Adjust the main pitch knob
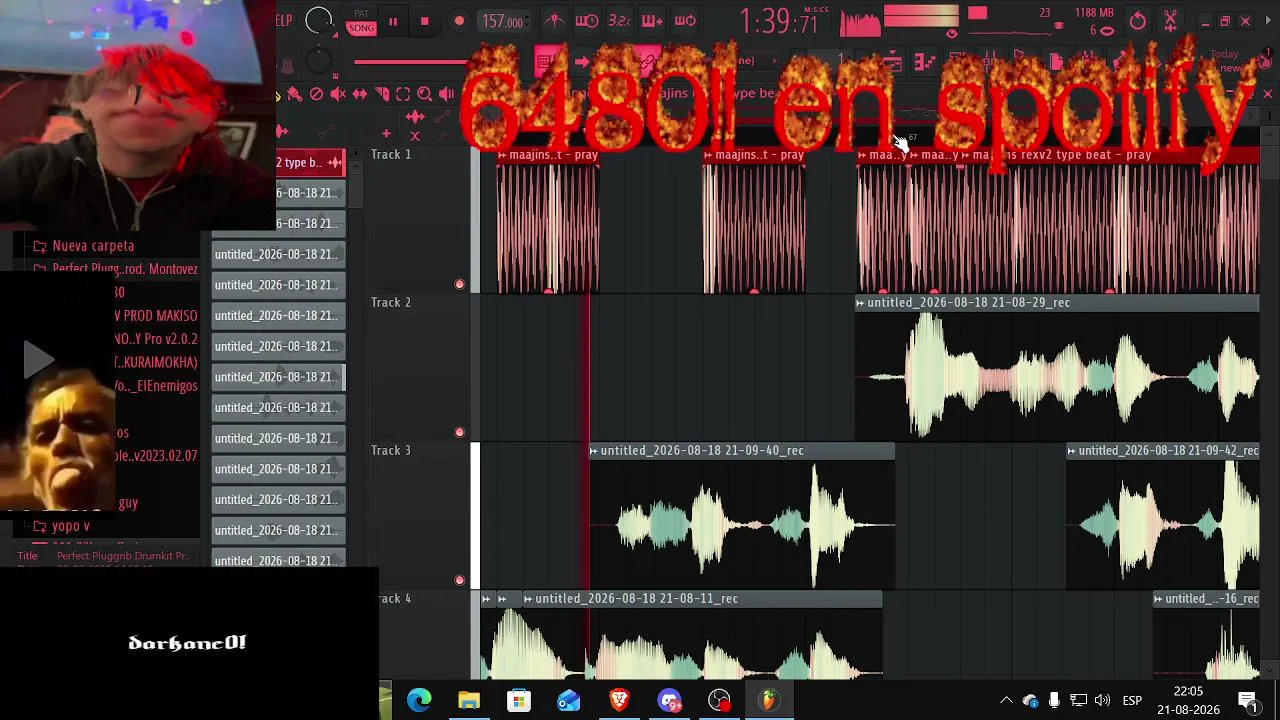1280x720 pixels. (319, 62)
